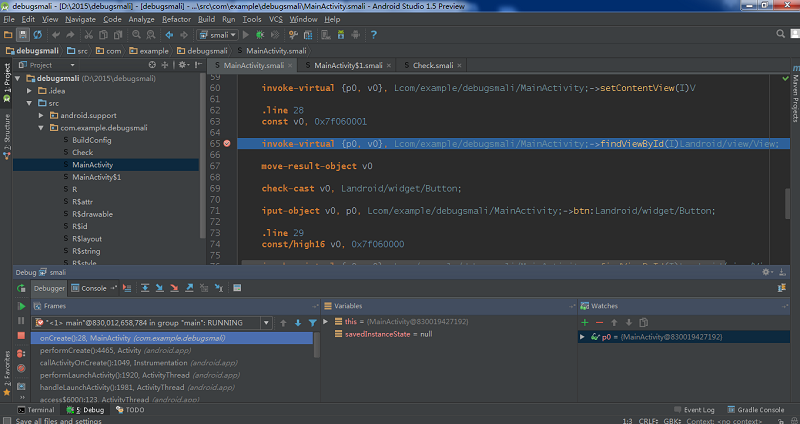
Task: Click the Rerun smali debug icon
Action: pos(21,288)
